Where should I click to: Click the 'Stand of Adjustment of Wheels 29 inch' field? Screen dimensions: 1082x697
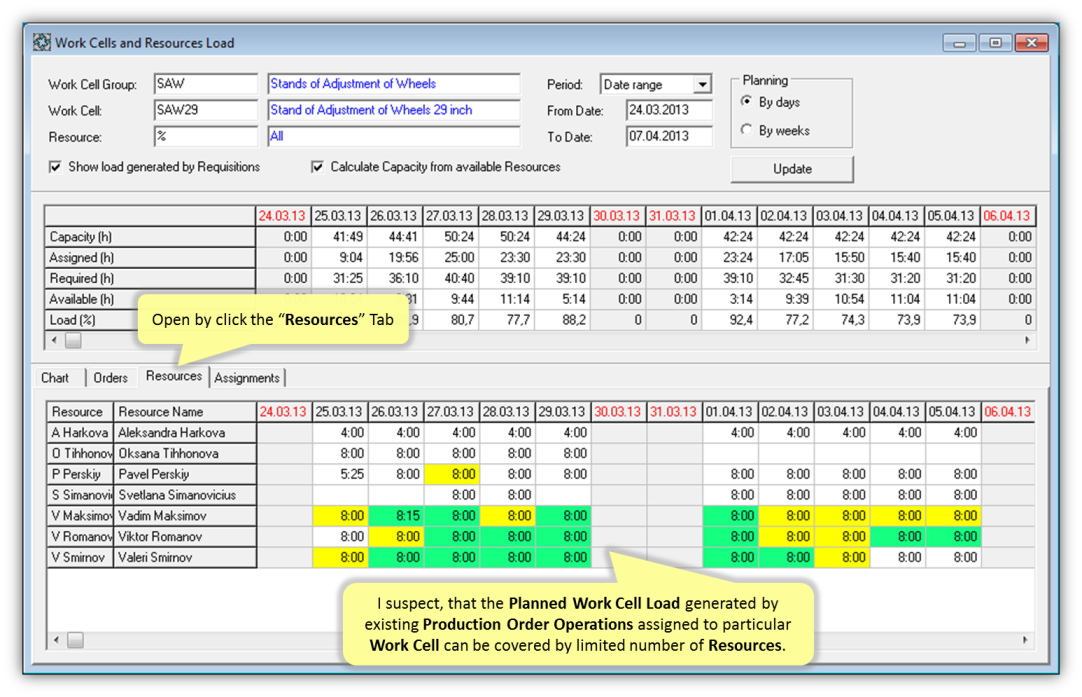point(394,110)
